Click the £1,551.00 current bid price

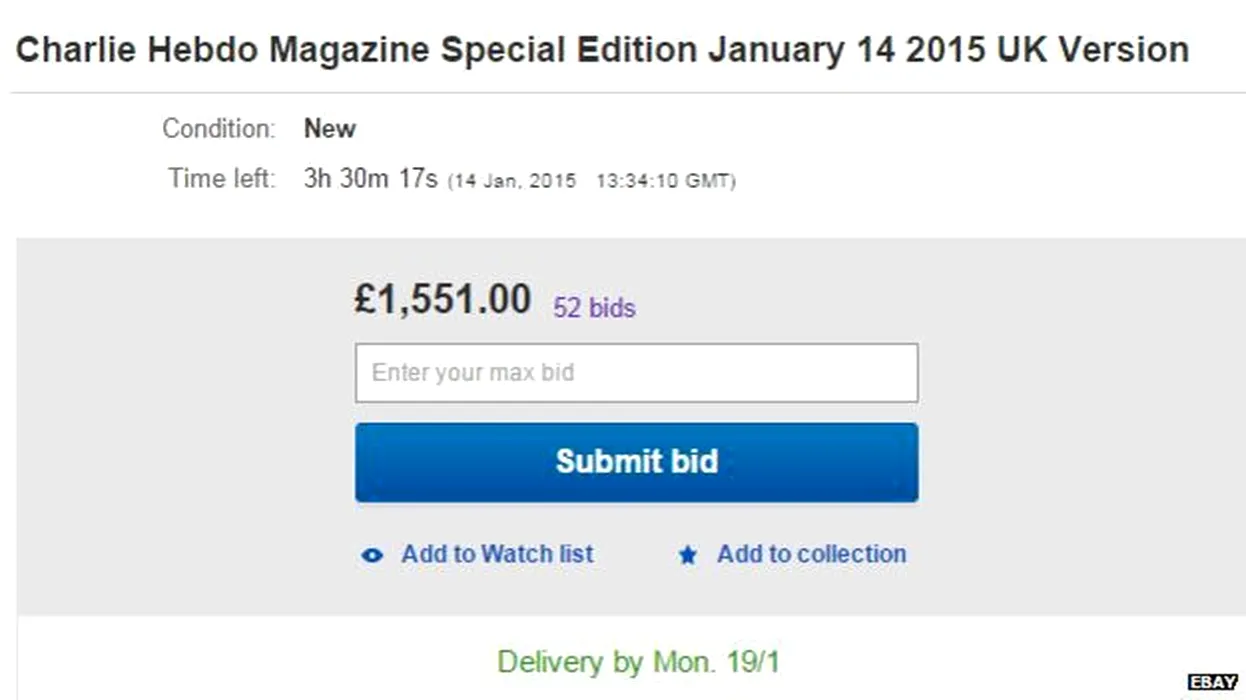coord(442,300)
